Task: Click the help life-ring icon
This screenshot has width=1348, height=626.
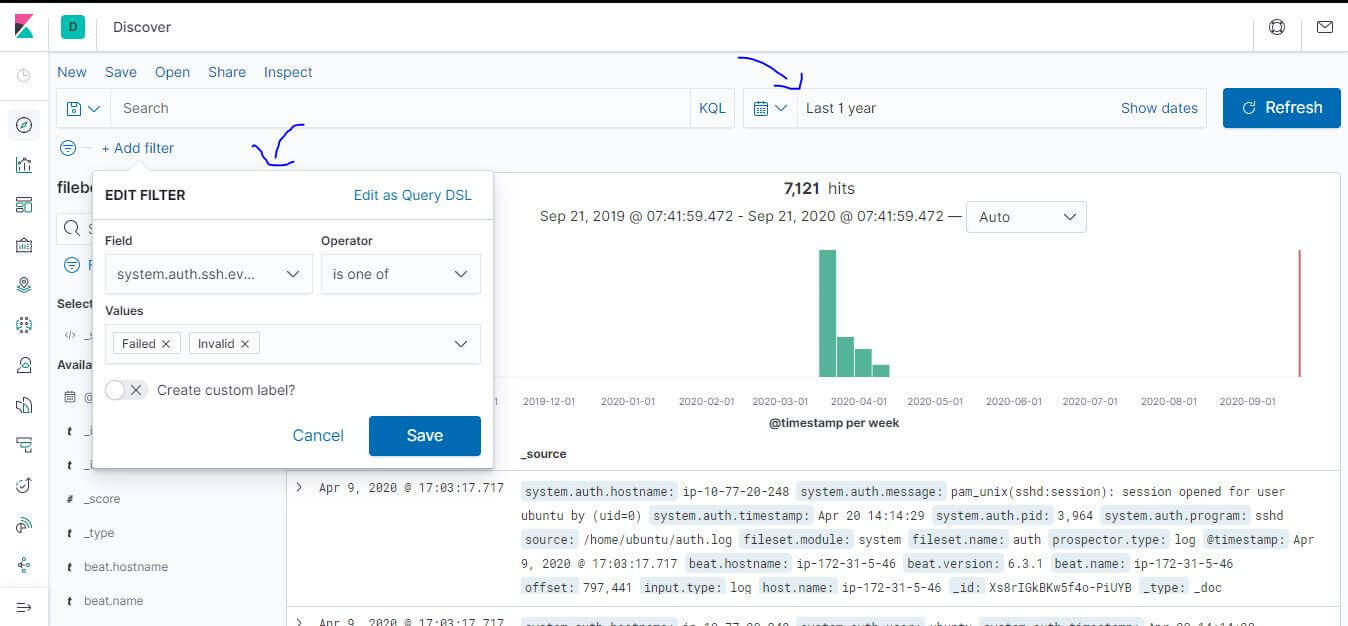Action: coord(1277,29)
